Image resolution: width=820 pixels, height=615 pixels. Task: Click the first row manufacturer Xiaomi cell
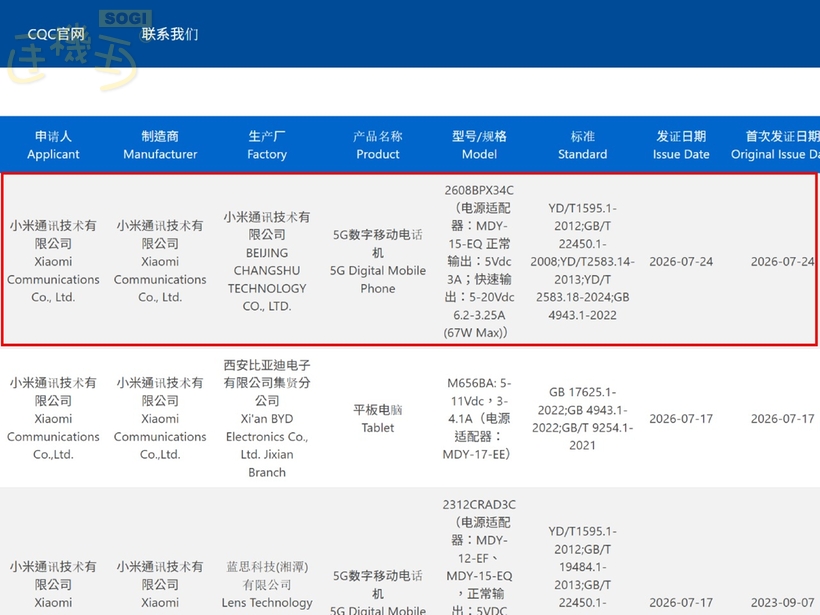[160, 261]
